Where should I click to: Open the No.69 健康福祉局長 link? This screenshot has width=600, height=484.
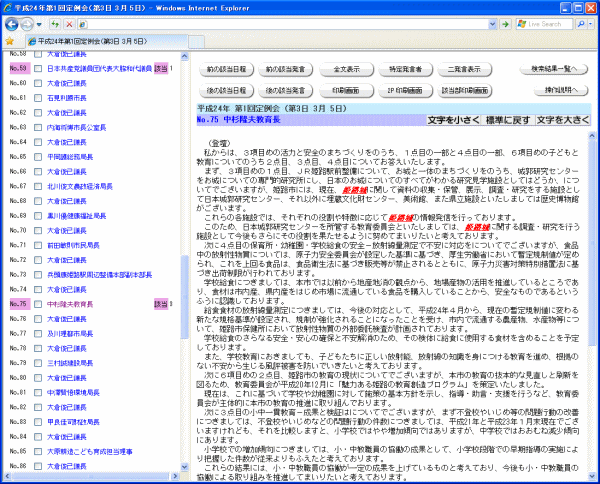(77, 216)
